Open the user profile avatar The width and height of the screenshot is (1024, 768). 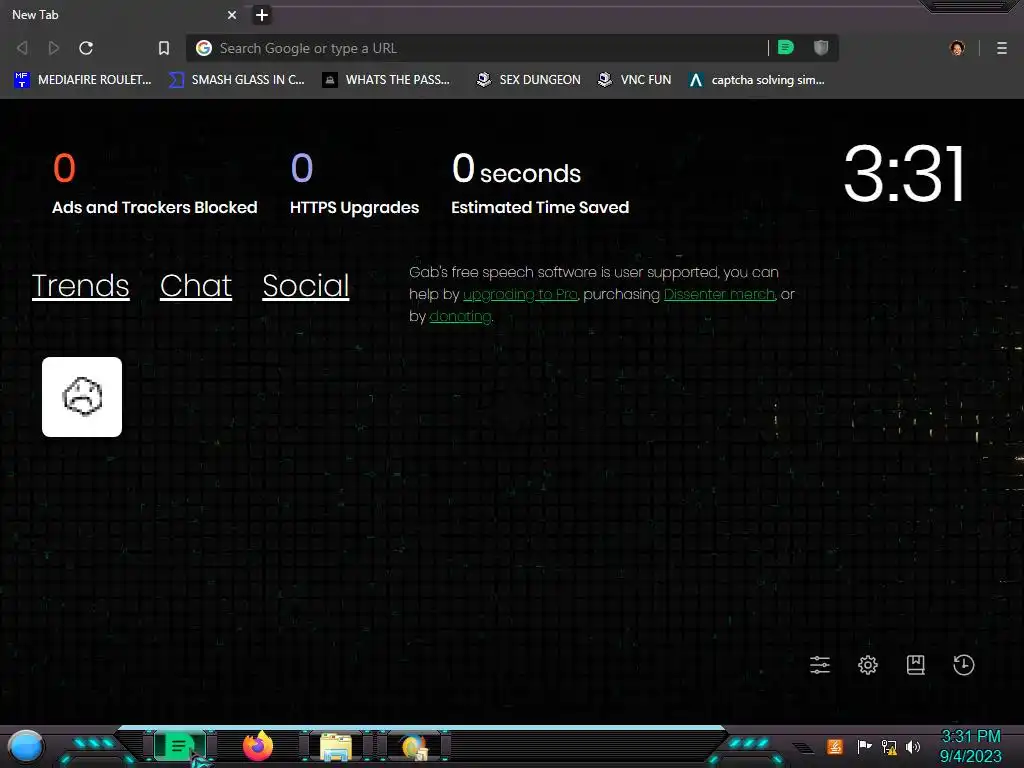(957, 48)
